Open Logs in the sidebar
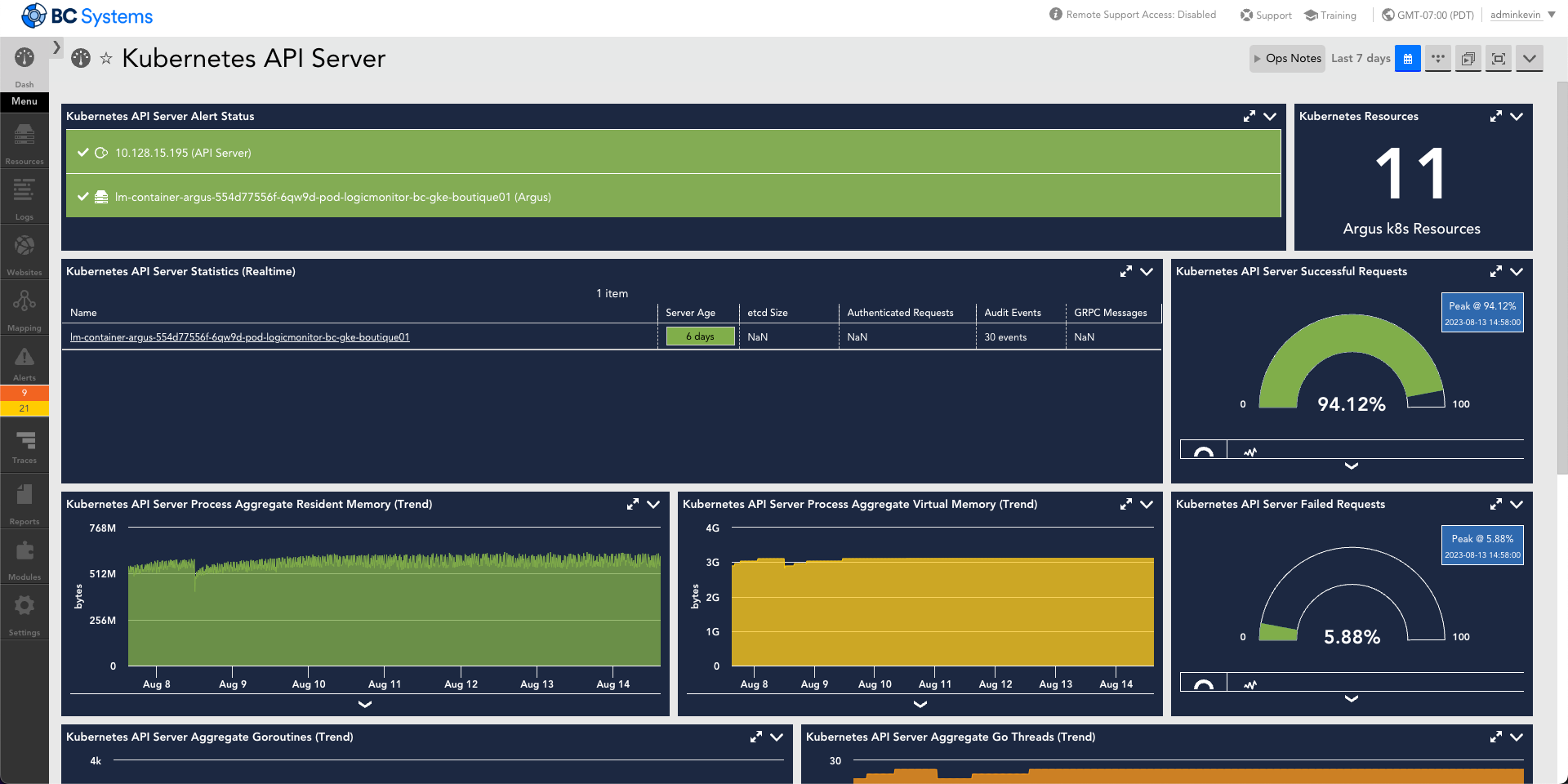This screenshot has width=1568, height=784. point(24,198)
